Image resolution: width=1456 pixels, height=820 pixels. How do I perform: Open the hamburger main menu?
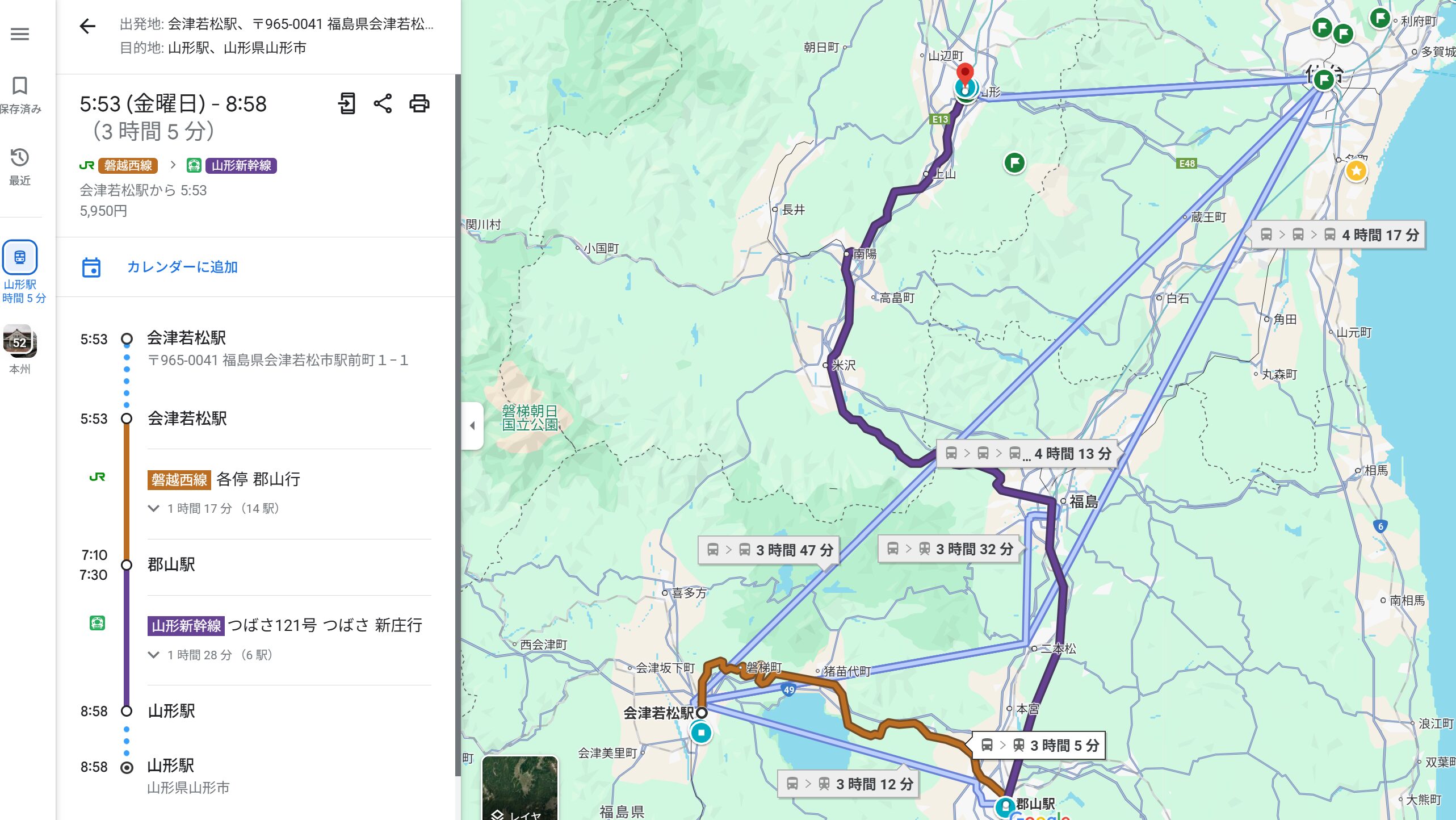(x=20, y=34)
